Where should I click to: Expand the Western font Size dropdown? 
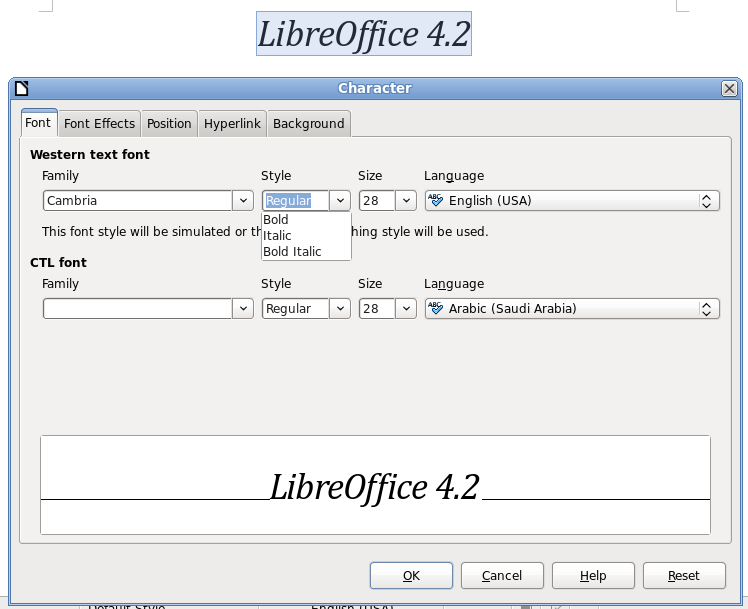click(406, 201)
